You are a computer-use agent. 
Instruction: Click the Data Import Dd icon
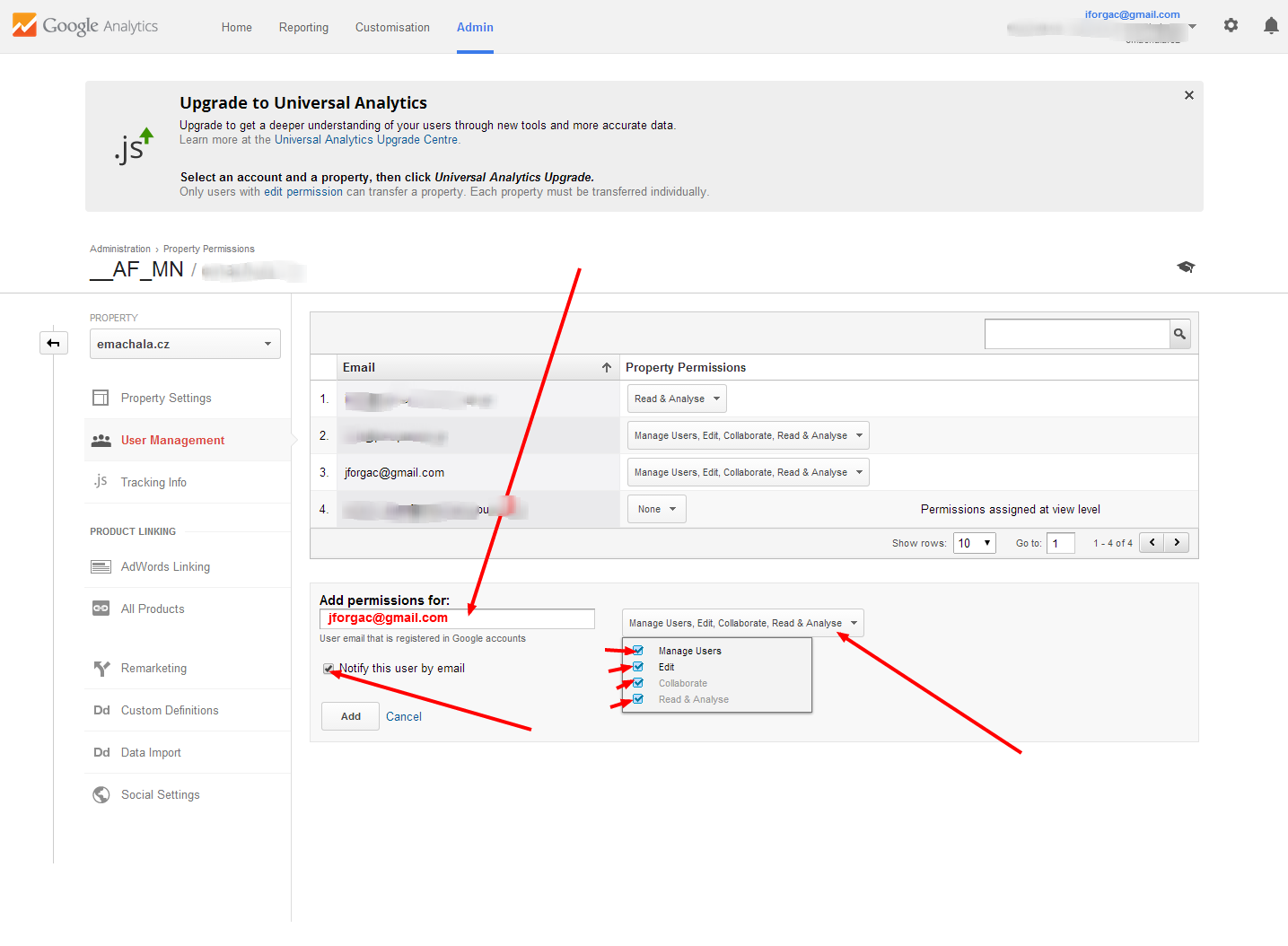[101, 752]
